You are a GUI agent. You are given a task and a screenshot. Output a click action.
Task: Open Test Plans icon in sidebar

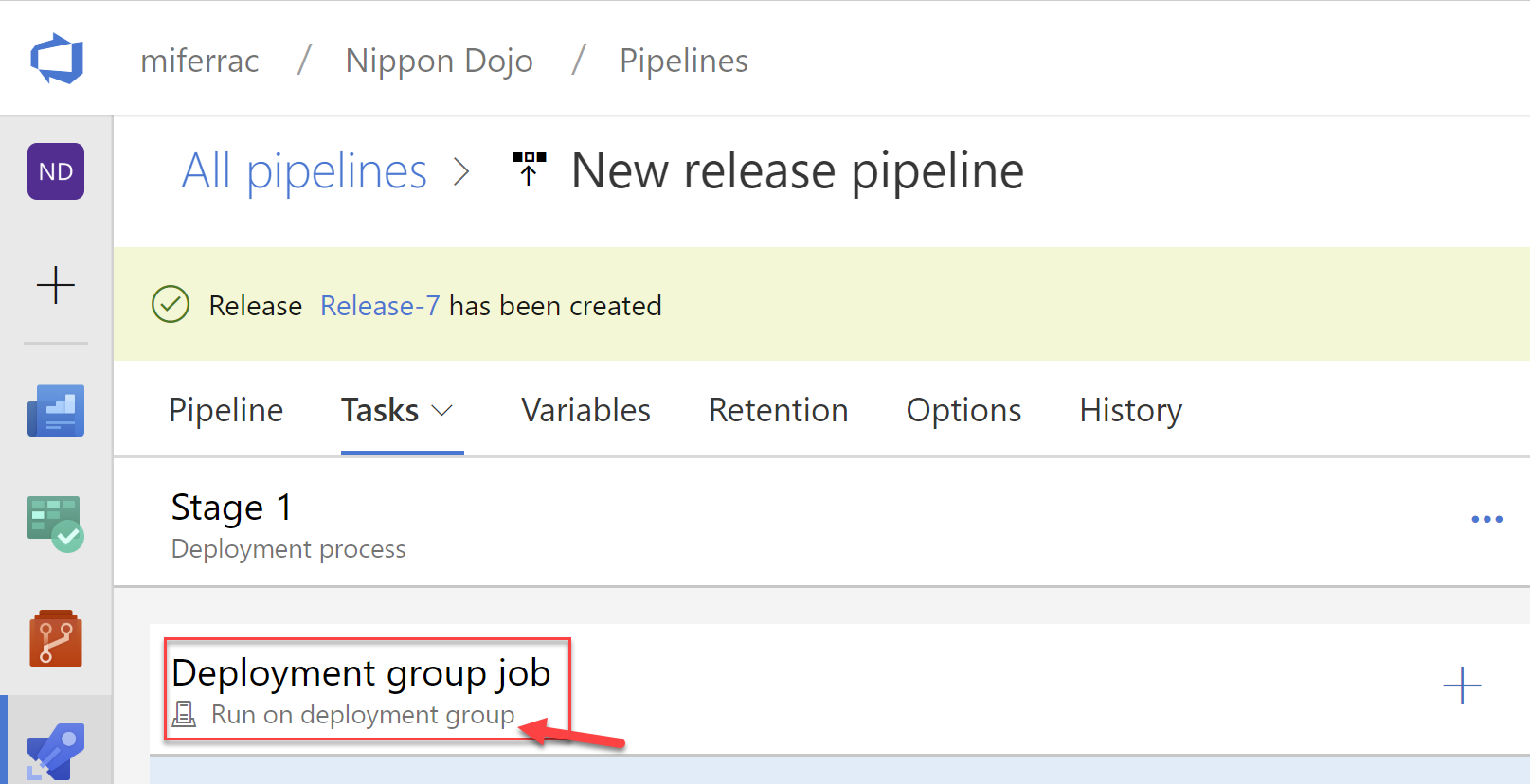56,524
